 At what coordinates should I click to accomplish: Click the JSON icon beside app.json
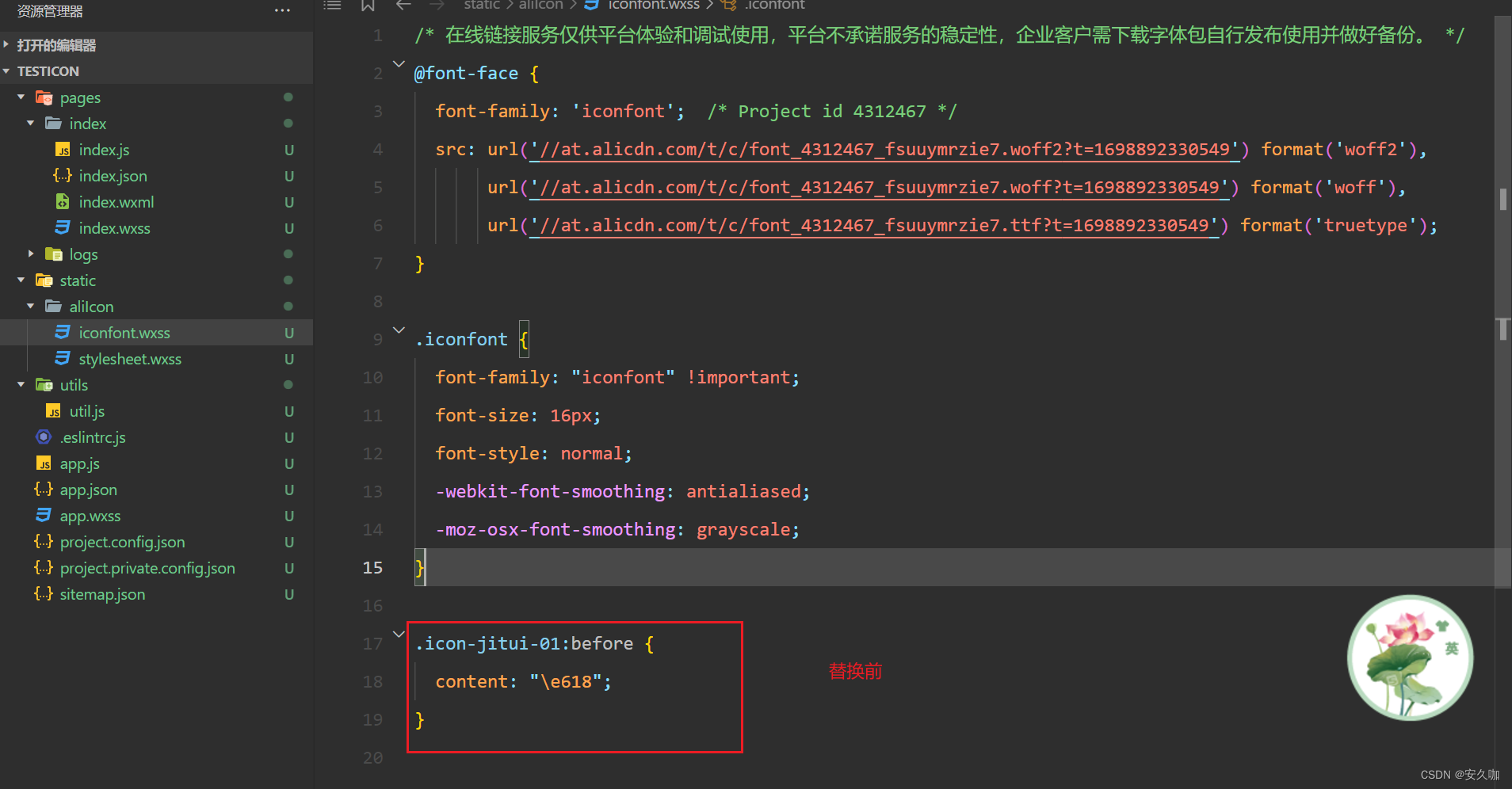tap(44, 490)
